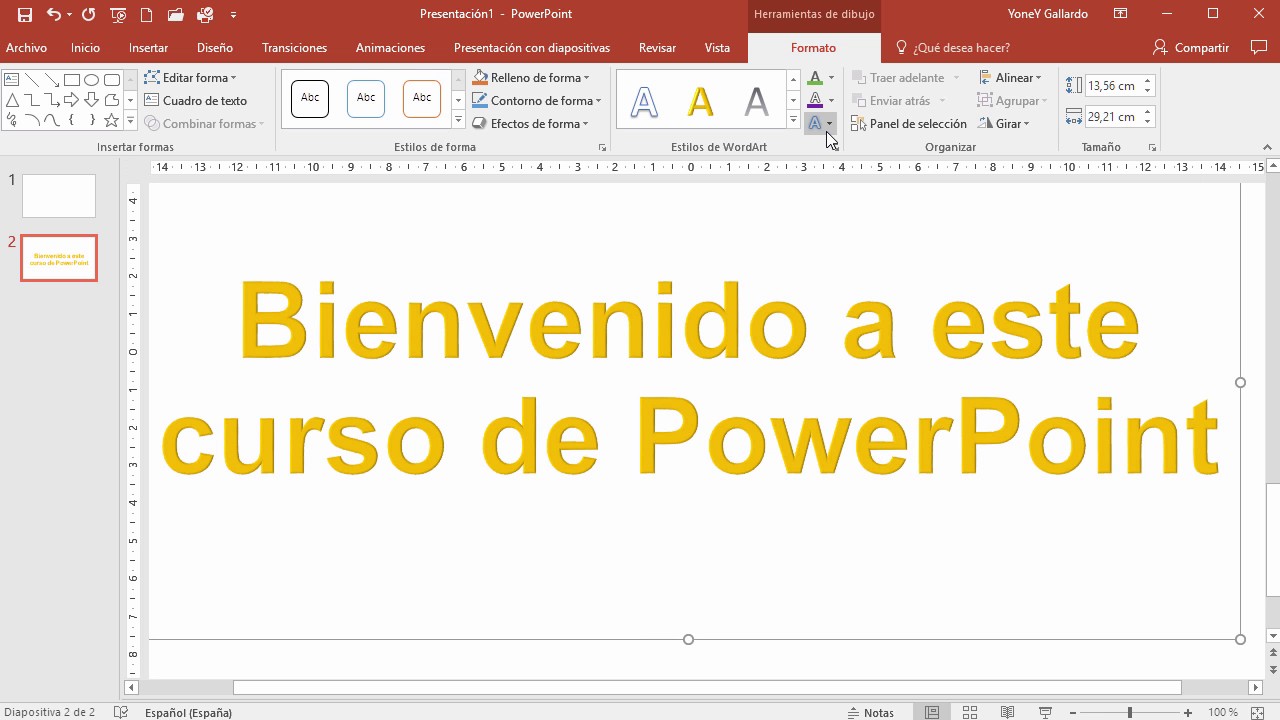Select slide 2 thumbnail
The height and width of the screenshot is (720, 1280).
(59, 258)
